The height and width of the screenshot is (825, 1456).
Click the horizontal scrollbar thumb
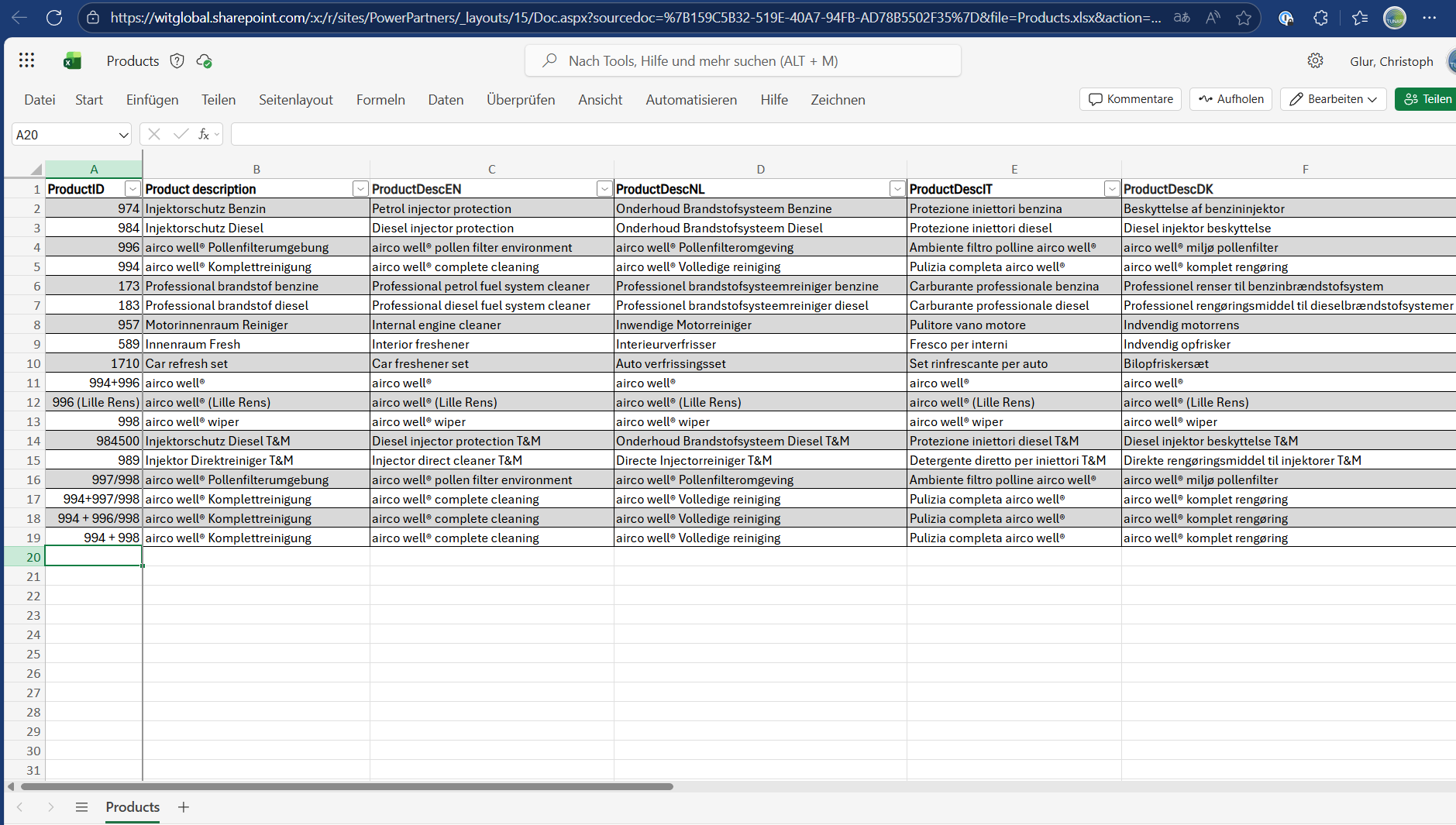pos(347,786)
